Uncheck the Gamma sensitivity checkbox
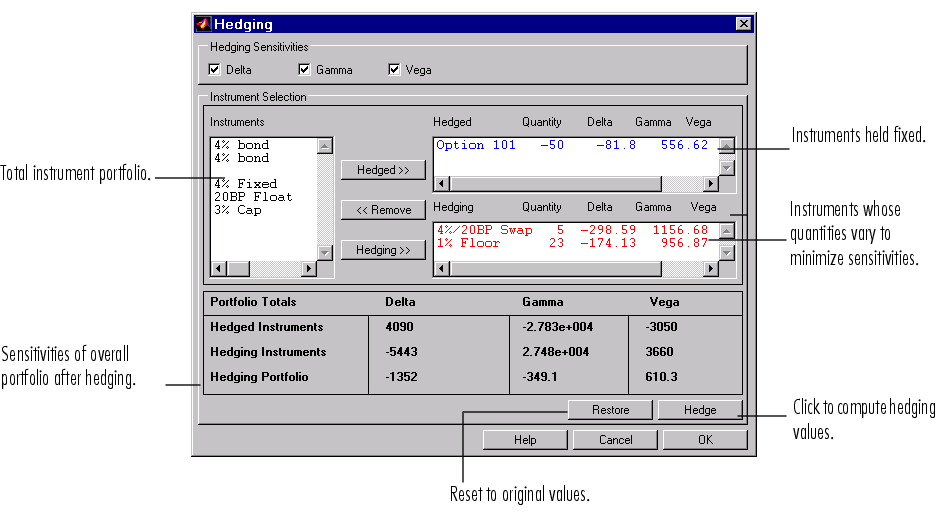This screenshot has width=941, height=522. point(305,70)
